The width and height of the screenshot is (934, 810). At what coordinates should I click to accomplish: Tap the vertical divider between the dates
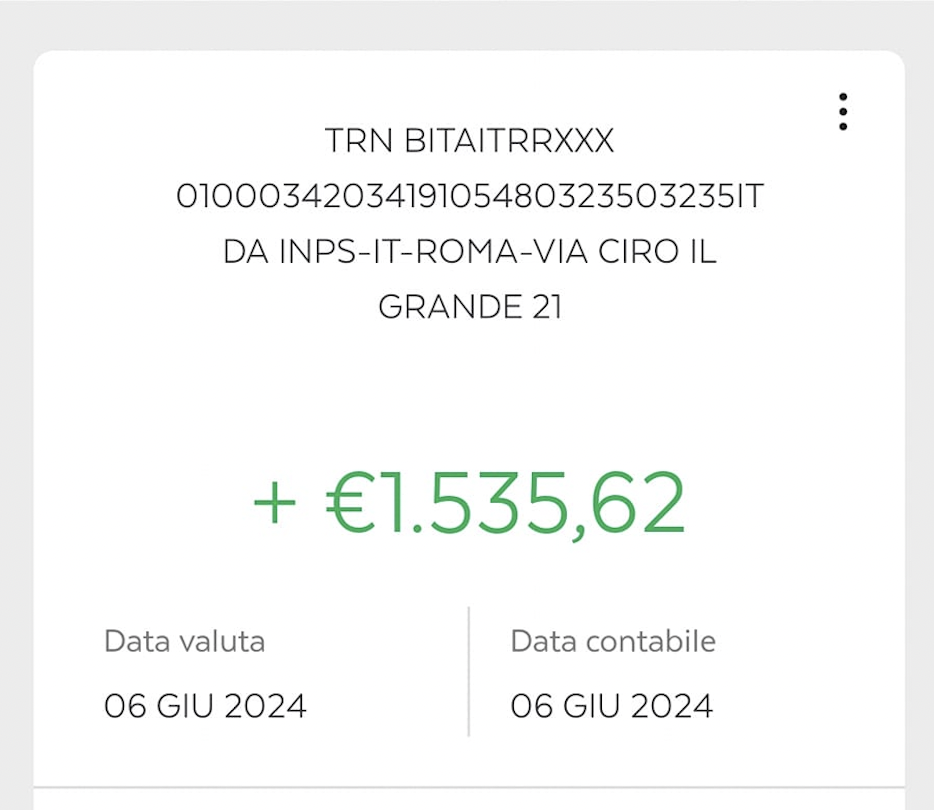469,671
